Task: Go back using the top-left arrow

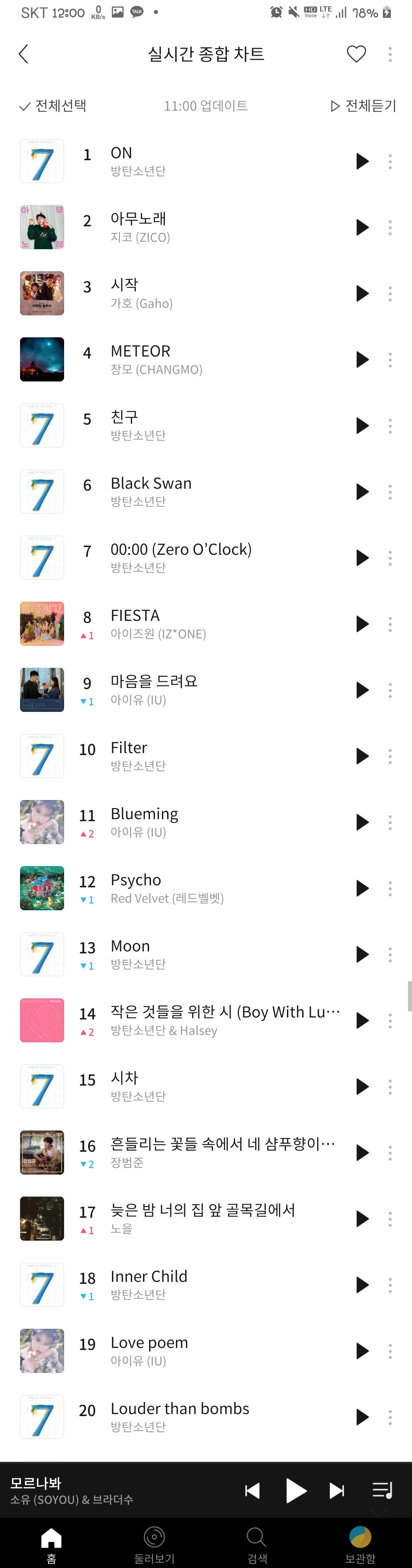Action: pos(24,54)
